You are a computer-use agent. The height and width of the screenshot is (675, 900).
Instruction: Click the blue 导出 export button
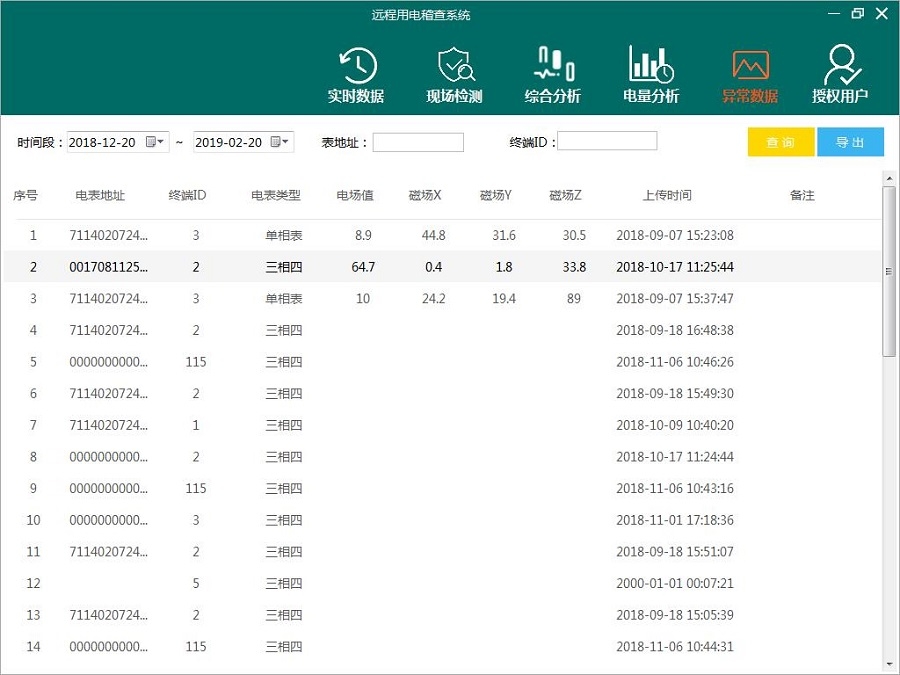tap(850, 142)
